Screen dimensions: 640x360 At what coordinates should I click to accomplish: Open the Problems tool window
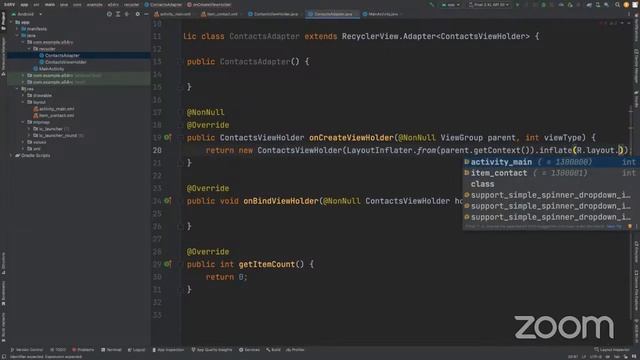tap(83, 350)
